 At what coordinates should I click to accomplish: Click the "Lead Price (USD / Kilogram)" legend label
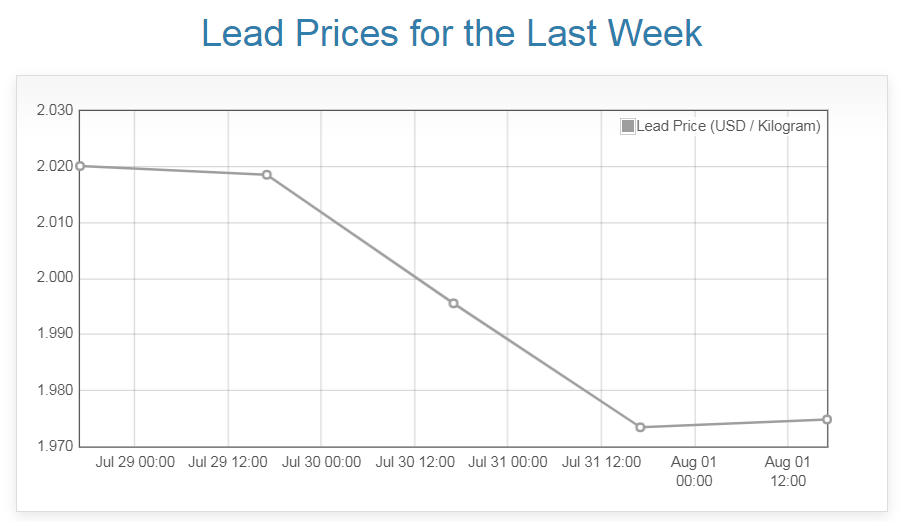[728, 126]
